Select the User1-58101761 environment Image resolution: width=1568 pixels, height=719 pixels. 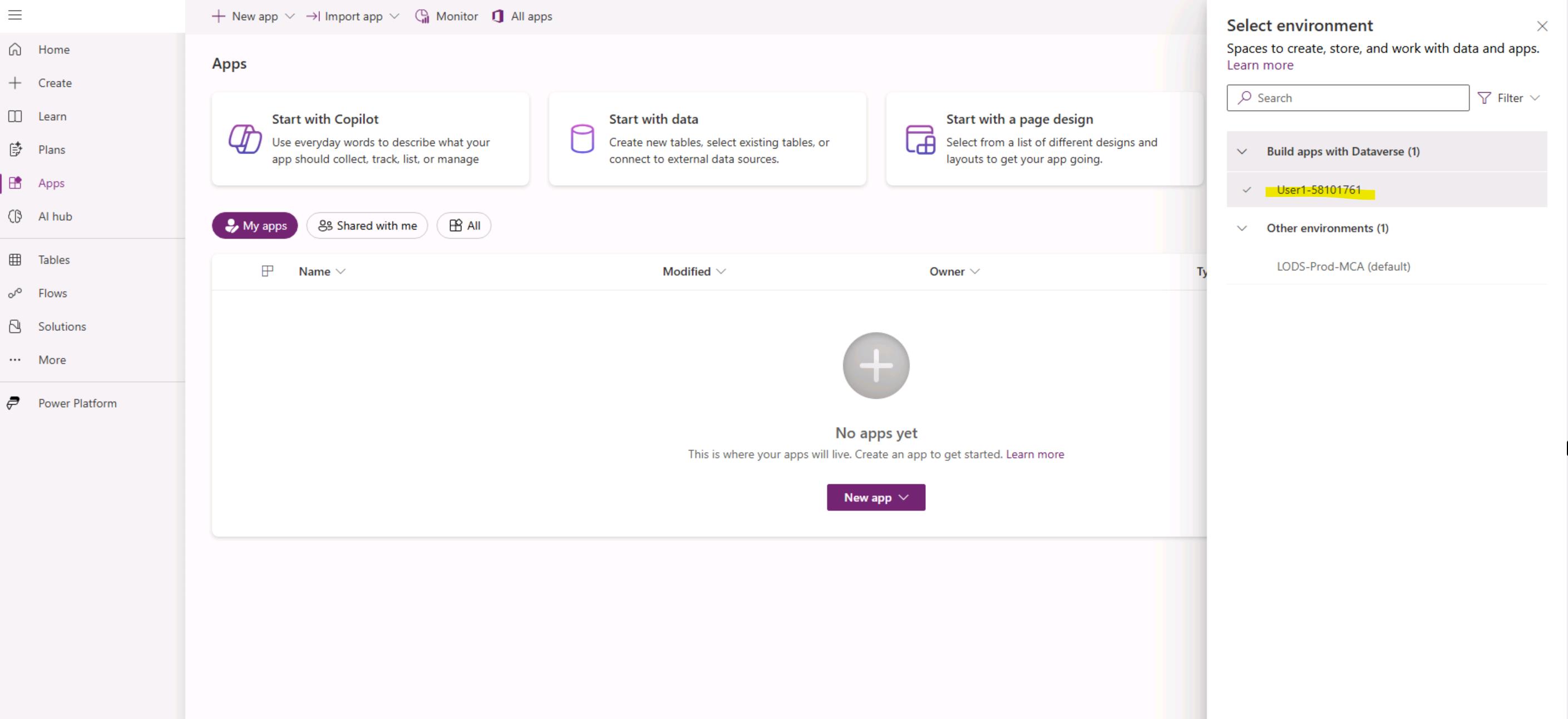pos(1318,190)
